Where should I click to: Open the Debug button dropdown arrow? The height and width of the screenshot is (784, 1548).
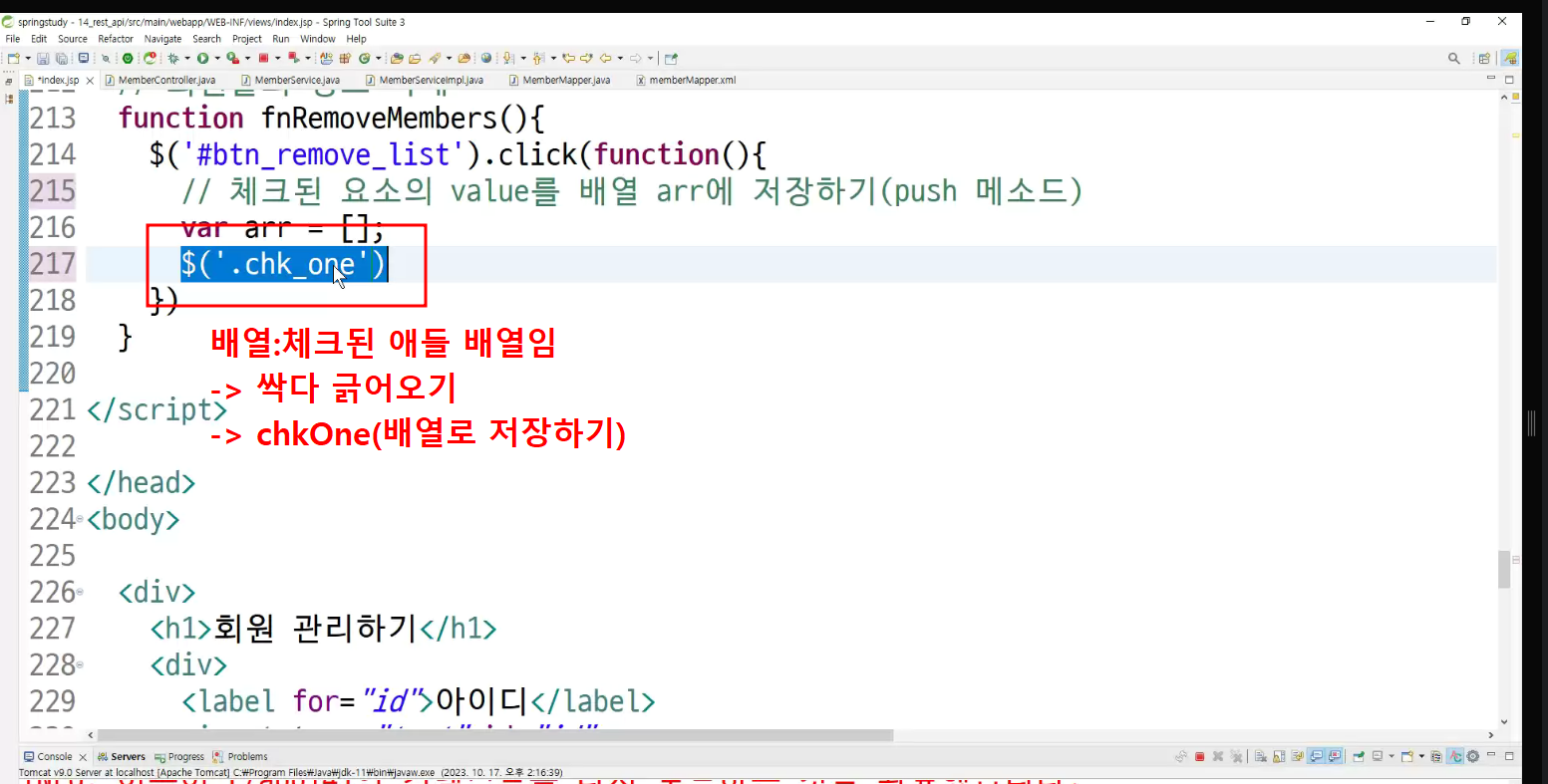[x=186, y=59]
